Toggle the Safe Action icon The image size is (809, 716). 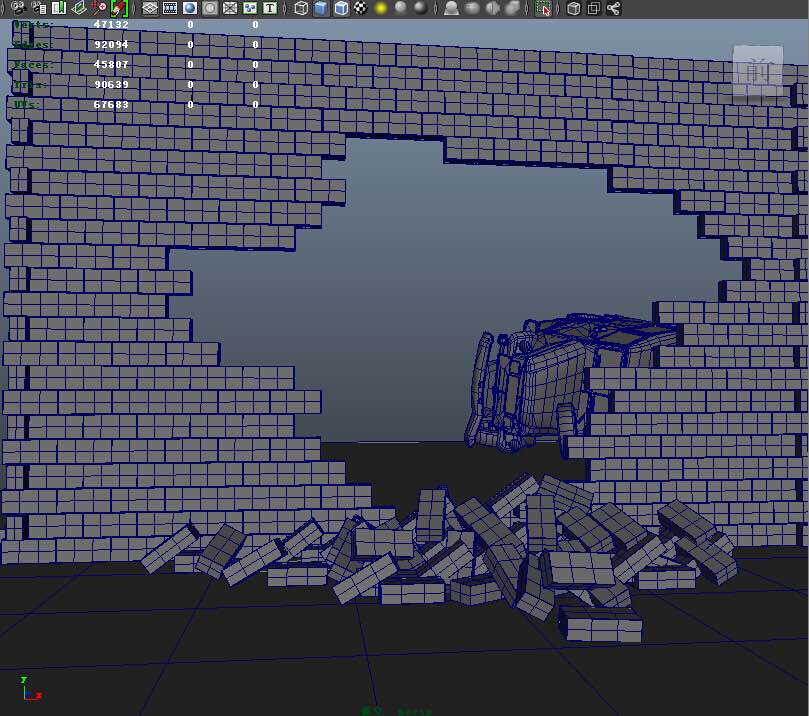pyautogui.click(x=250, y=8)
